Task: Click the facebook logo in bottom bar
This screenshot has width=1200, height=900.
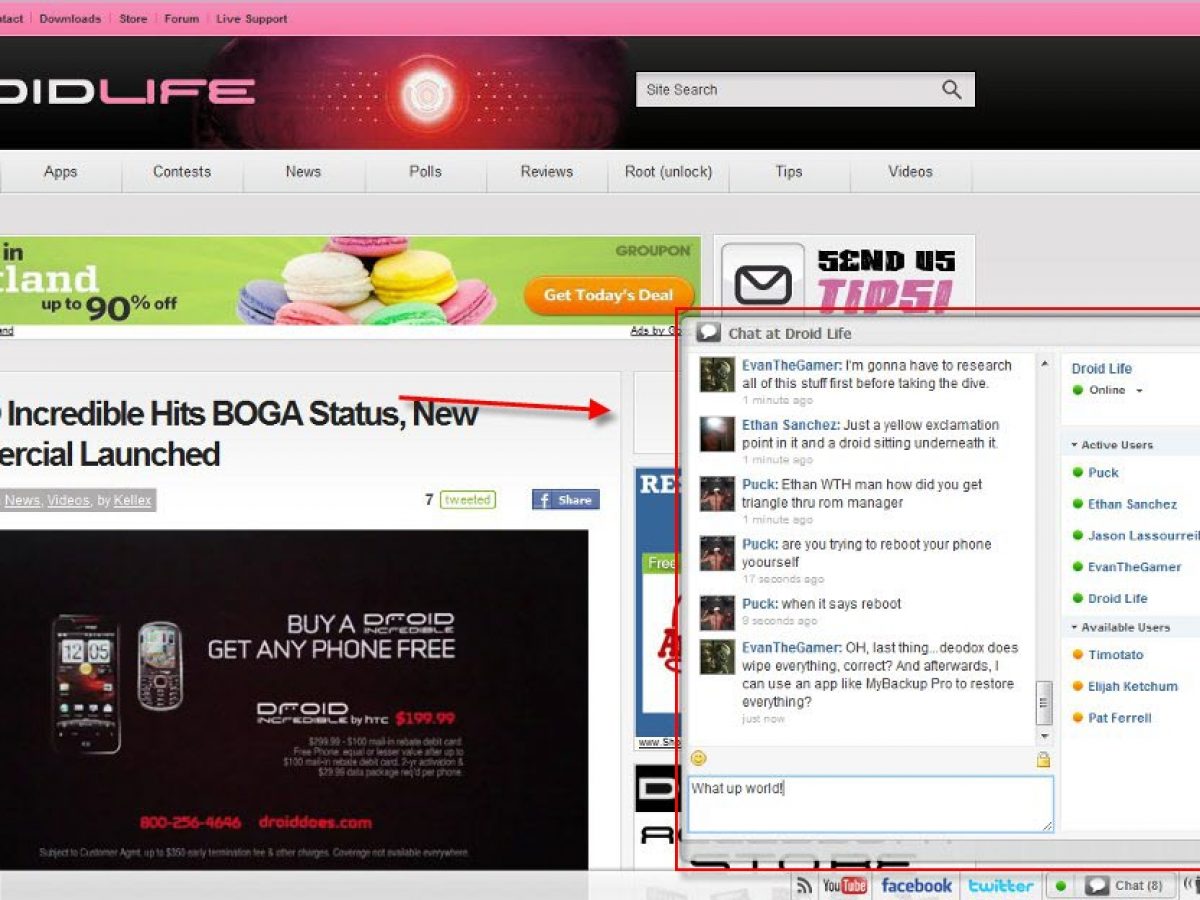Action: coord(916,885)
